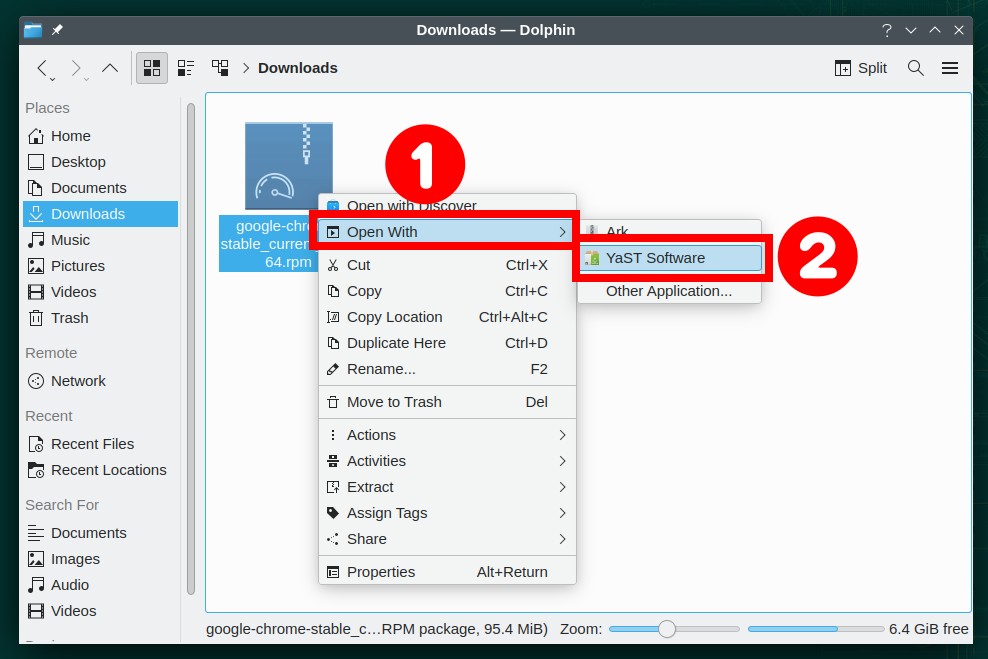Expand the Actions submenu
The width and height of the screenshot is (988, 659).
click(447, 435)
